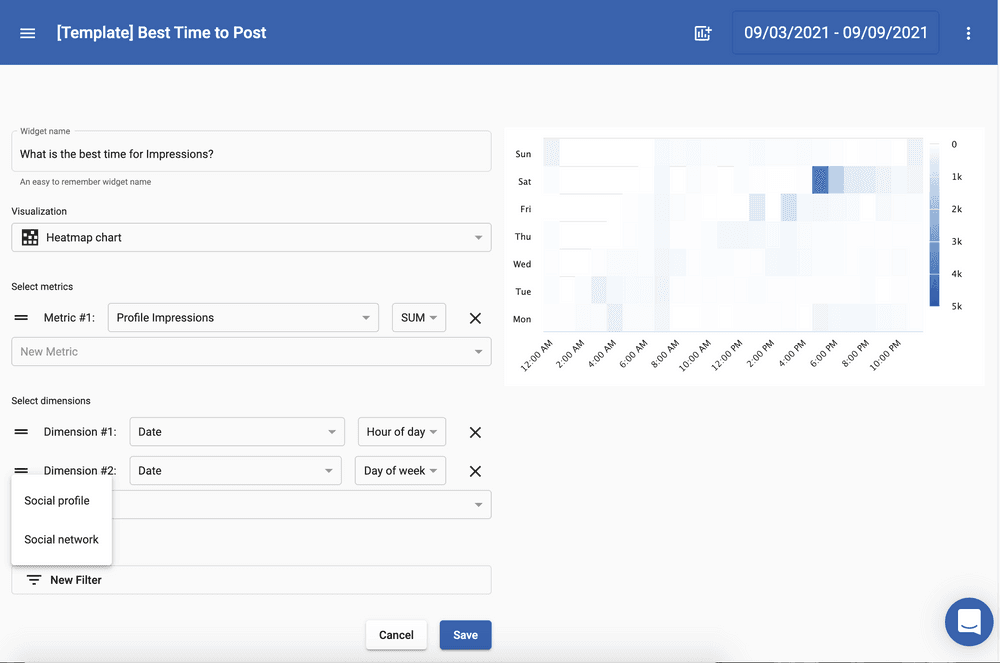Delete Dimension #2 using the X icon
1000x663 pixels.
[475, 471]
